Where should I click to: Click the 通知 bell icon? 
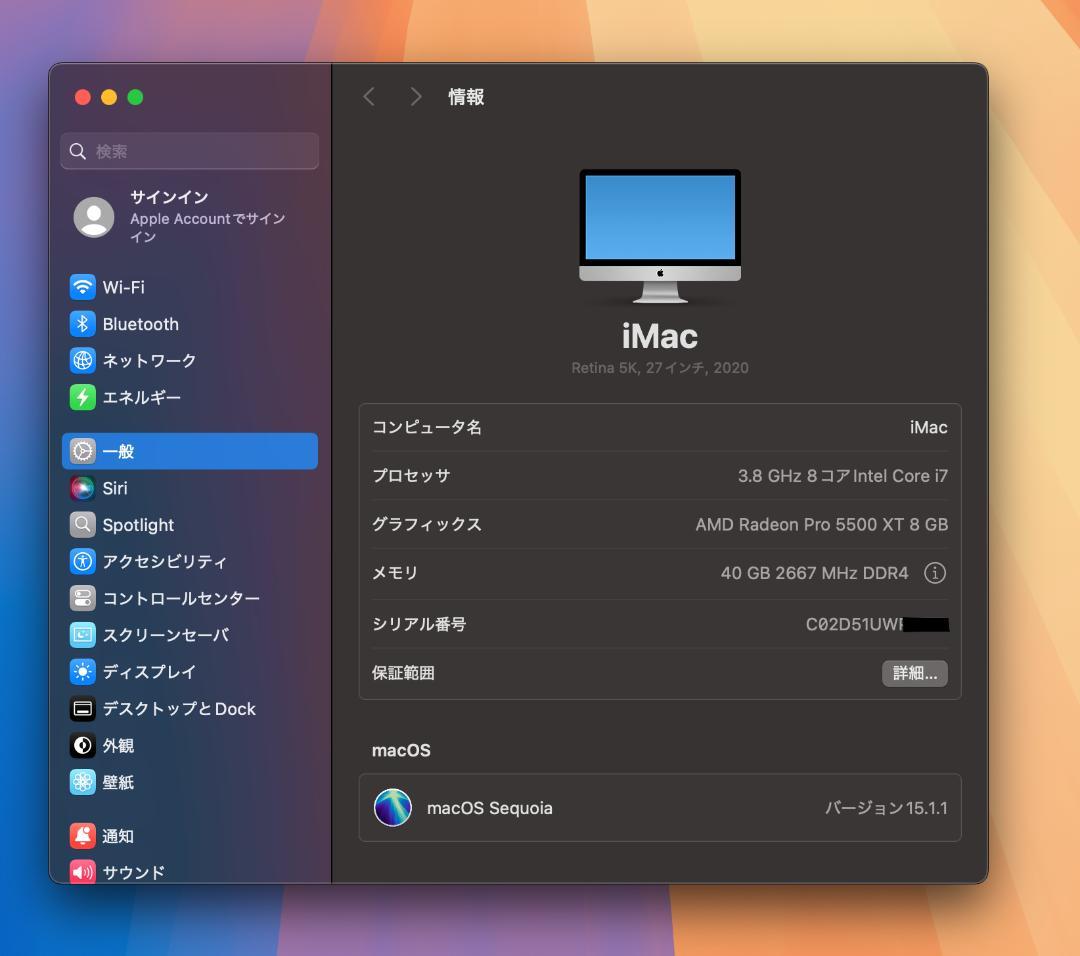pos(83,836)
